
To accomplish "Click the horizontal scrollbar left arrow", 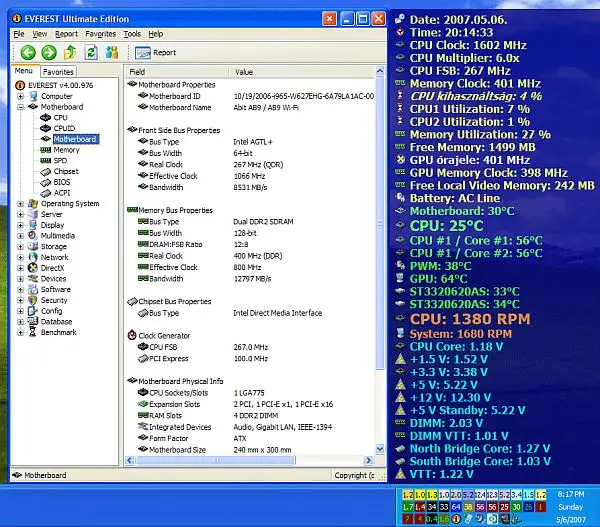I will 129,460.
